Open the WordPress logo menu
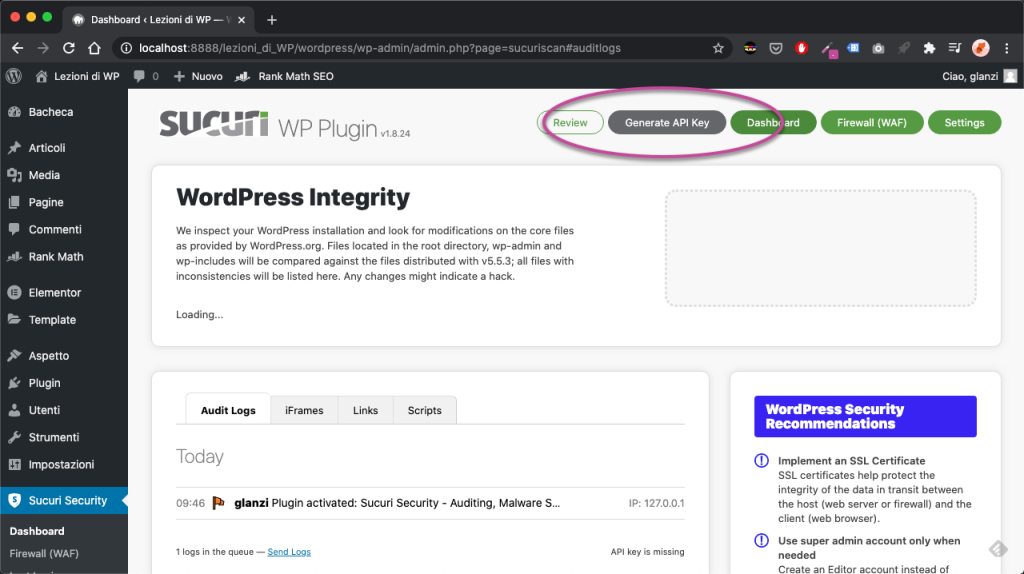 click(x=14, y=76)
